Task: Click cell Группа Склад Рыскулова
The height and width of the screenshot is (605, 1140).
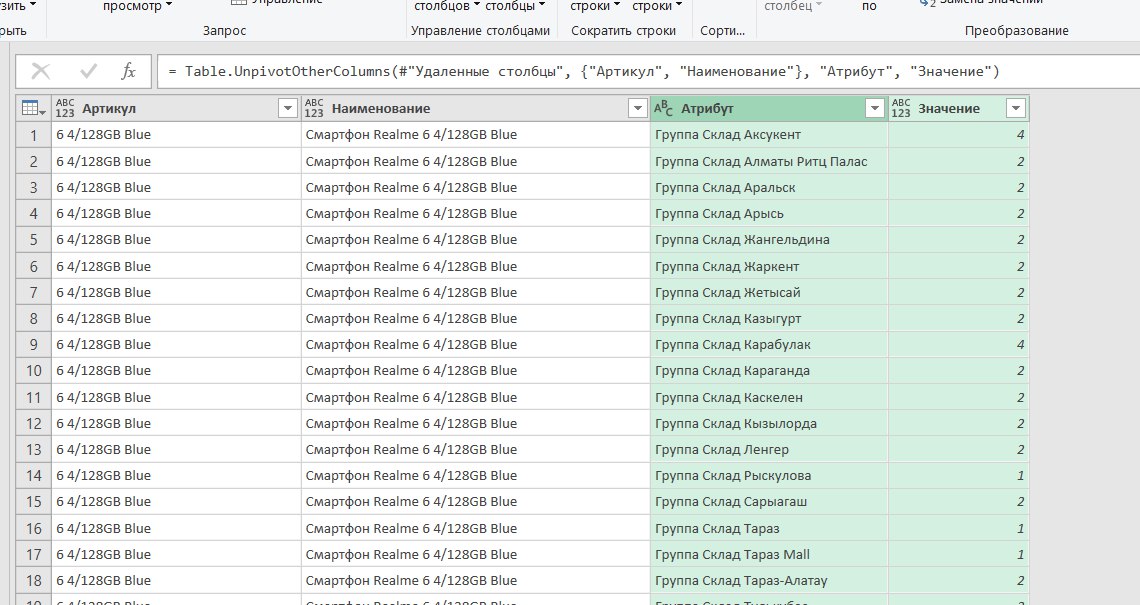Action: click(x=769, y=476)
